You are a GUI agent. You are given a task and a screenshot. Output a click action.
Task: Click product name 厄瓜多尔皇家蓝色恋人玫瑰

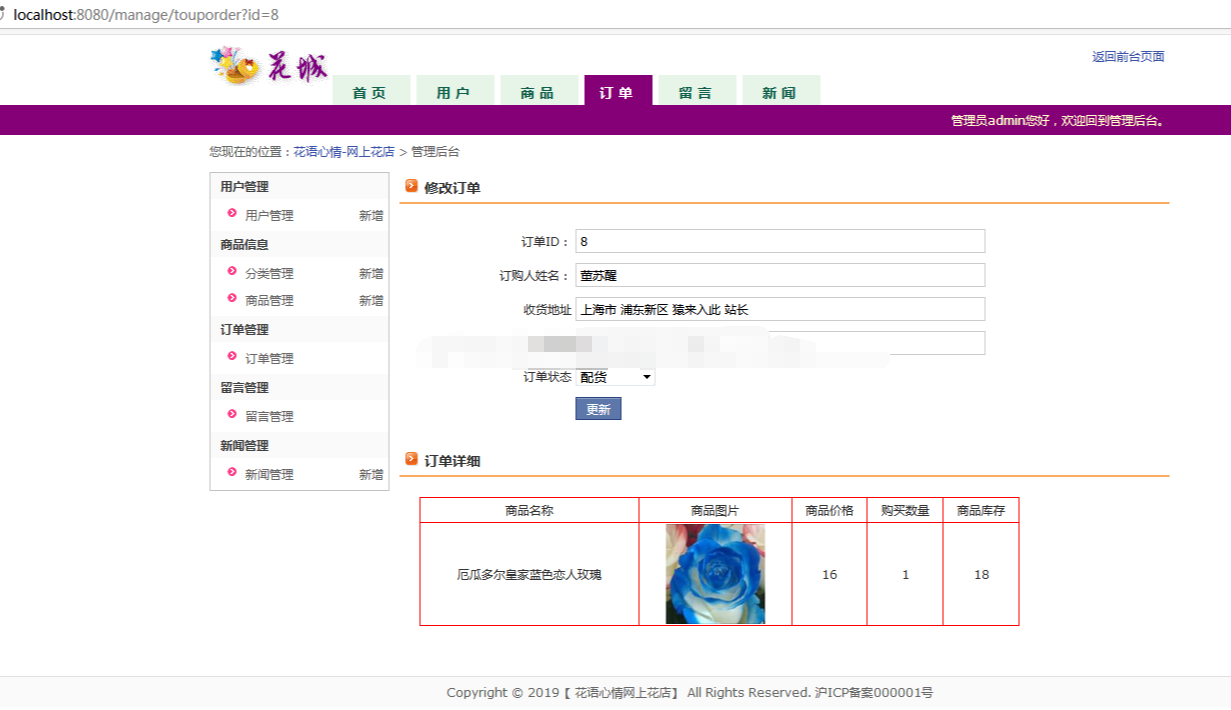pos(529,575)
